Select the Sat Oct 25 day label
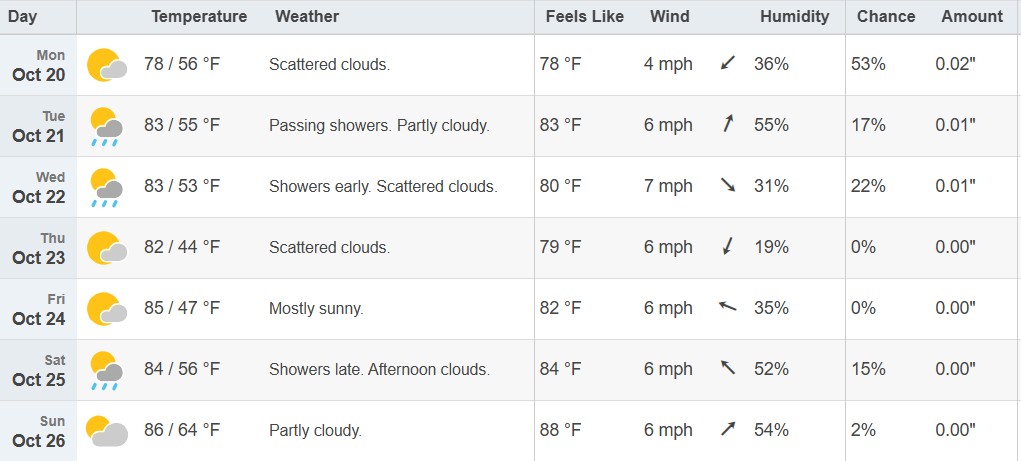The height and width of the screenshot is (461, 1021). coord(39,370)
